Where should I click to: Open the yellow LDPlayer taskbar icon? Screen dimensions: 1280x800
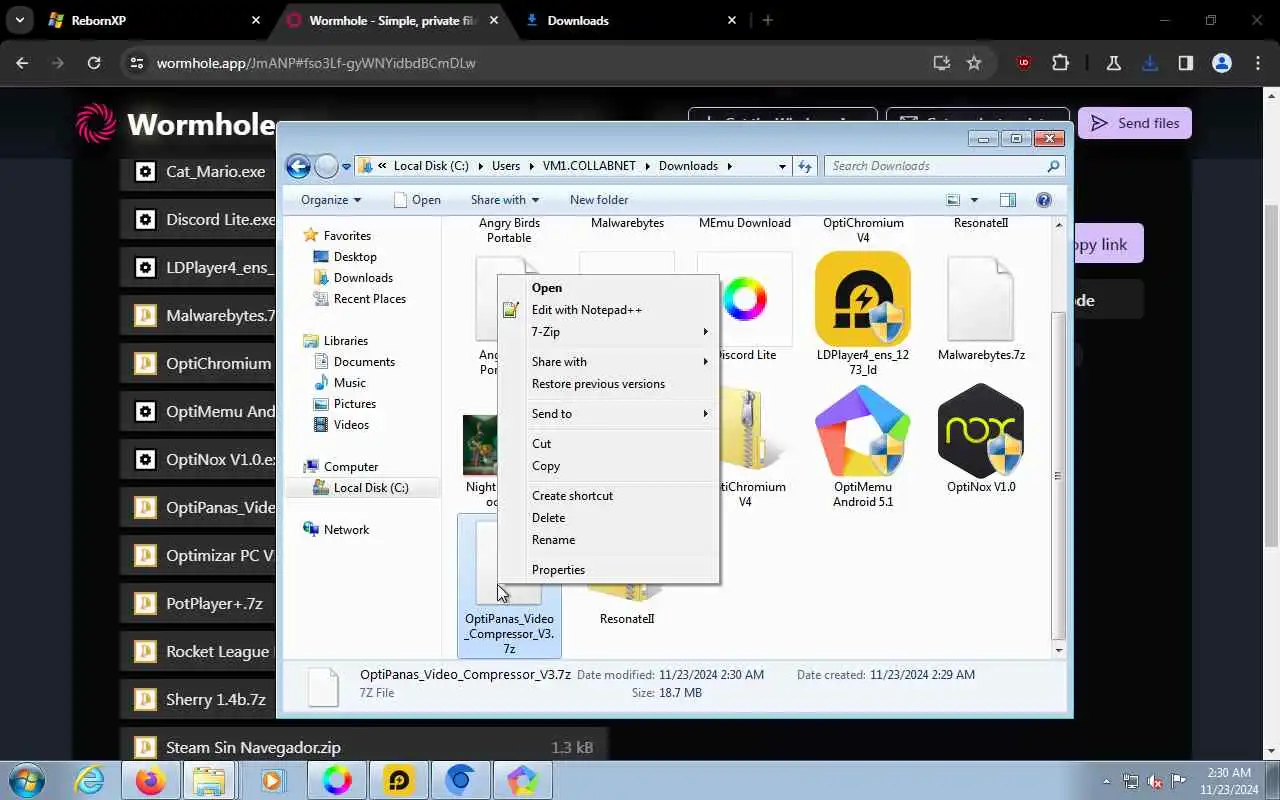tap(399, 780)
